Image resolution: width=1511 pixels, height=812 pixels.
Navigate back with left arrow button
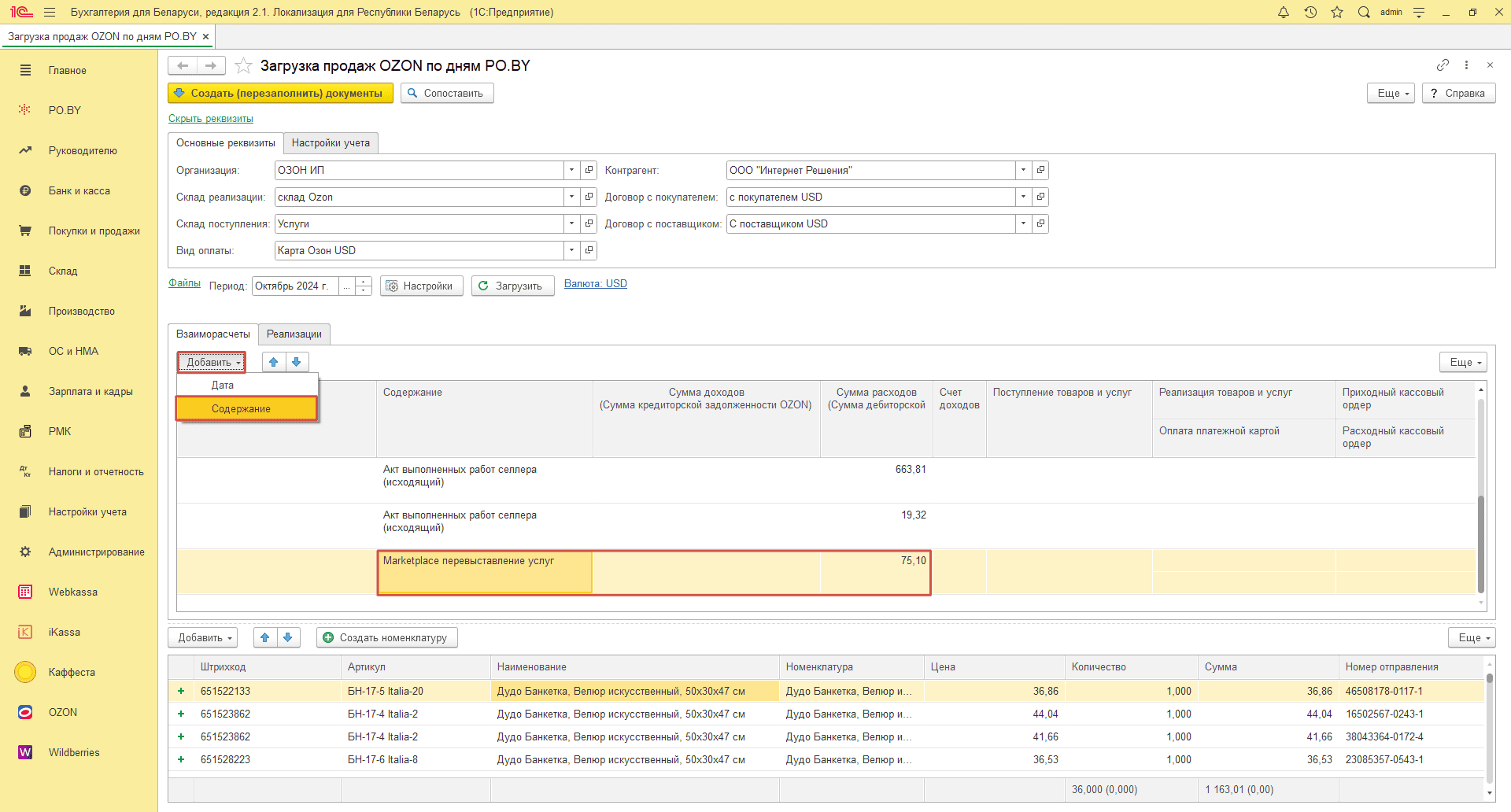[183, 65]
